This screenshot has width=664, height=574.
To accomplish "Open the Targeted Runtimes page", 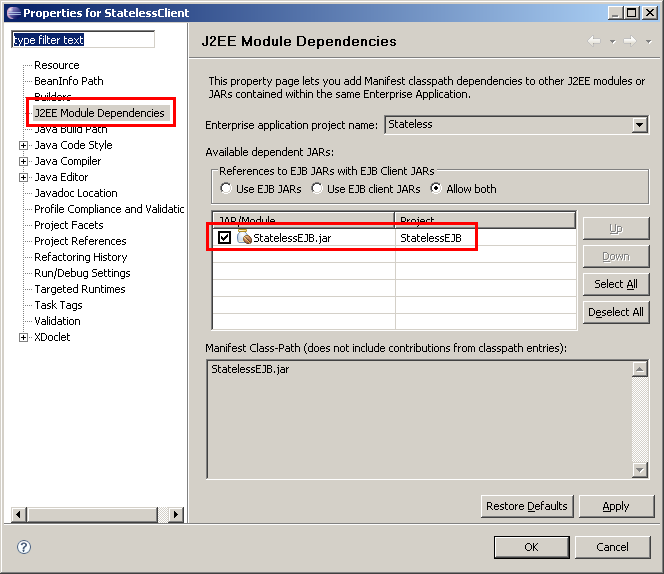I will [80, 289].
